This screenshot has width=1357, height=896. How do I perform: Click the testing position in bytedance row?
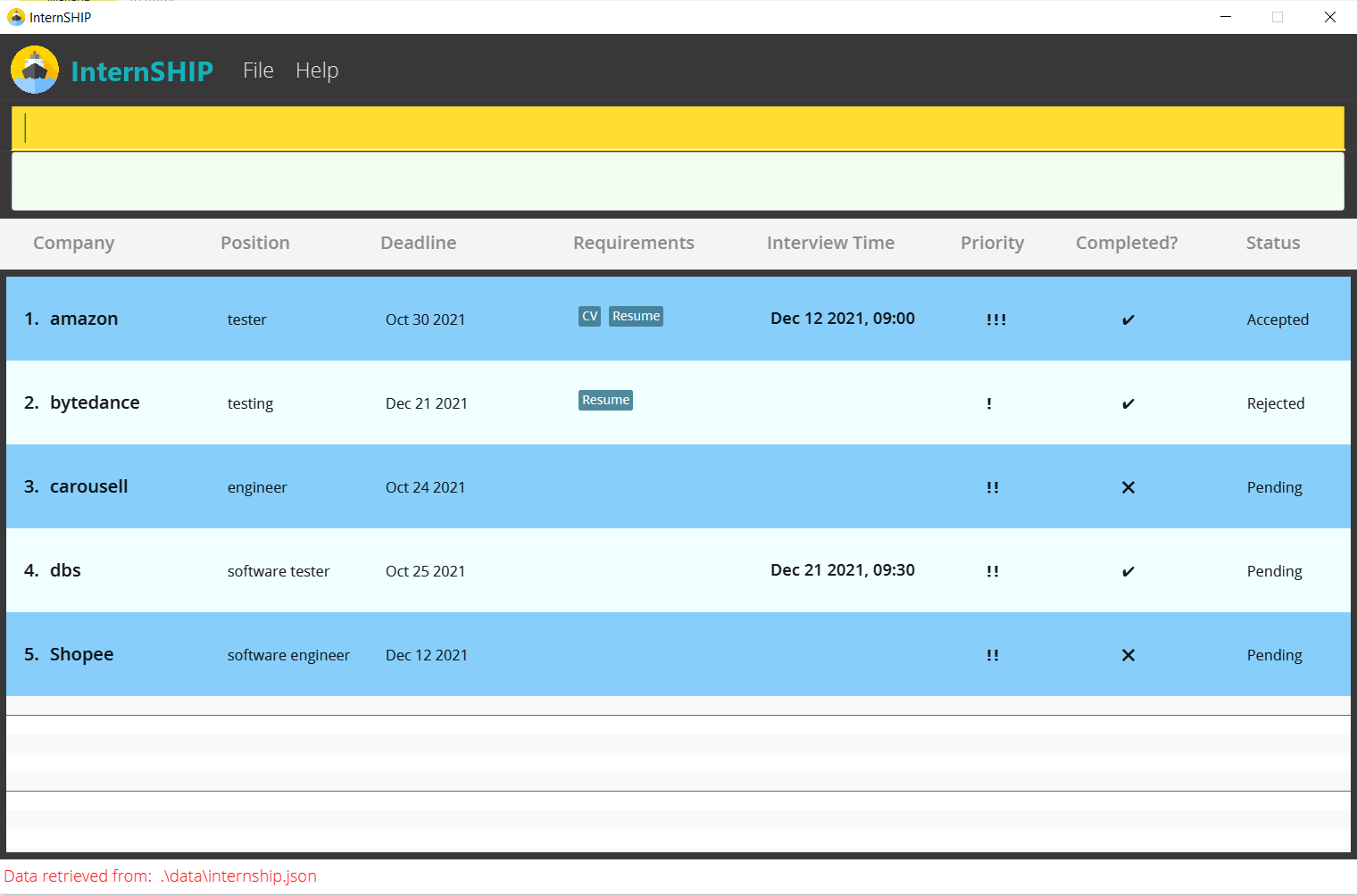[250, 403]
